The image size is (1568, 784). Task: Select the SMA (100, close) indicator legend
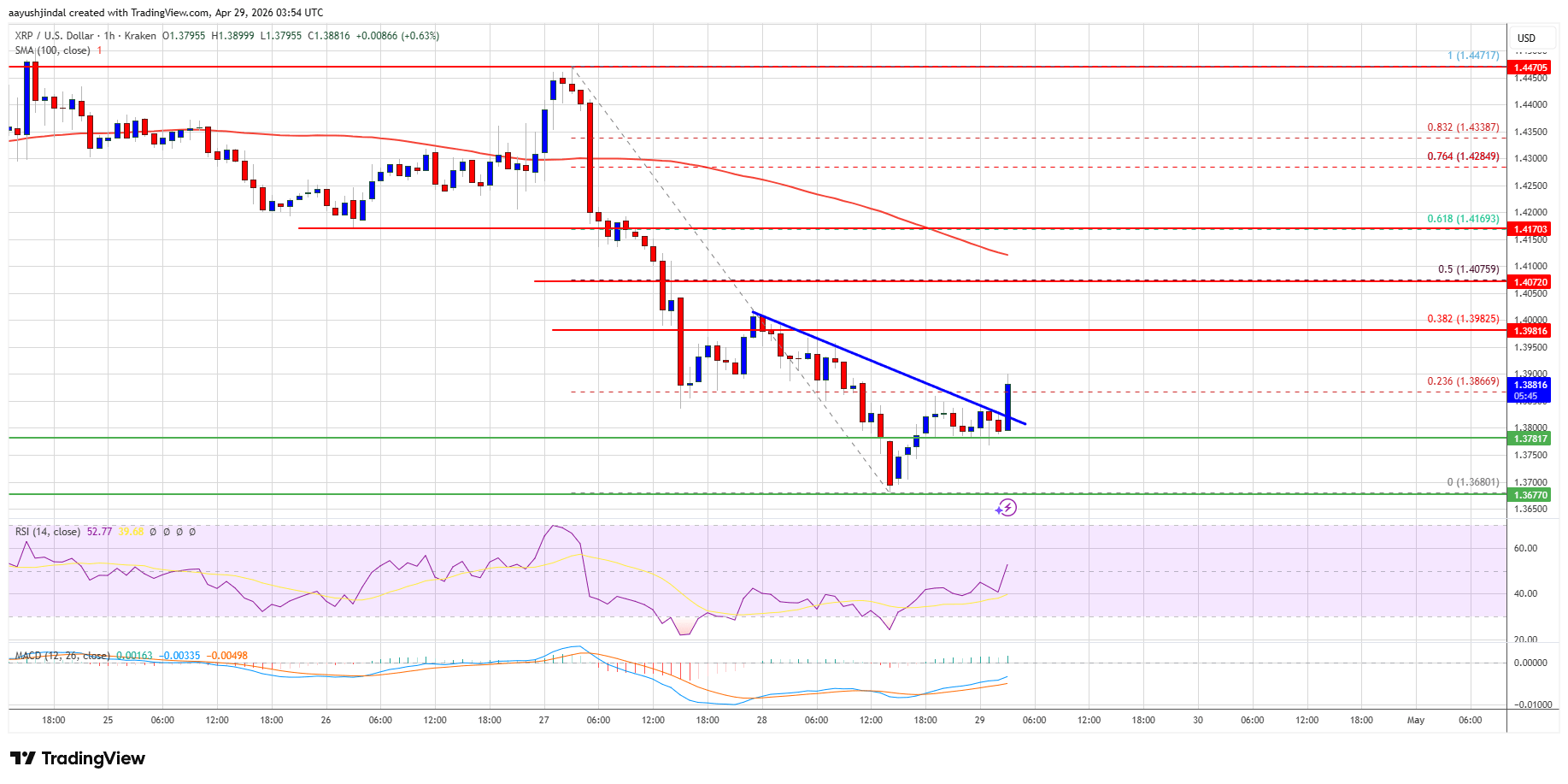coord(52,50)
